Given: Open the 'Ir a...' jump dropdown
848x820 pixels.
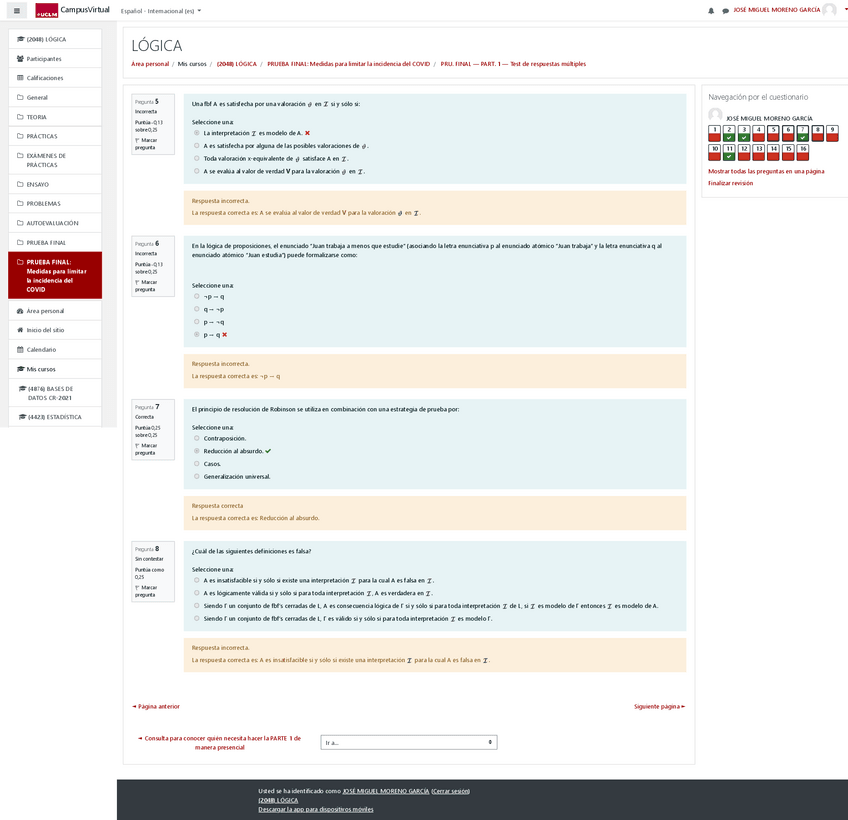Looking at the screenshot, I should (408, 742).
